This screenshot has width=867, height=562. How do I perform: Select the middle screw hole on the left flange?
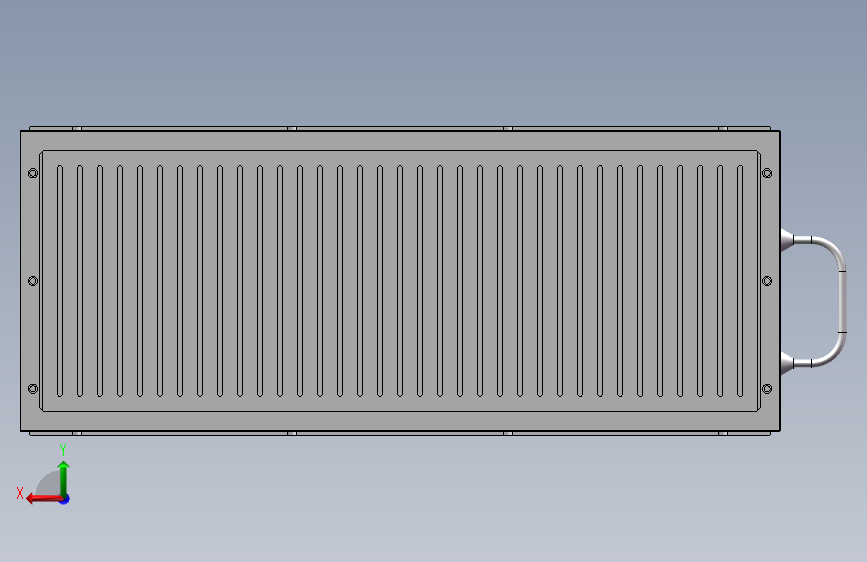(33, 281)
